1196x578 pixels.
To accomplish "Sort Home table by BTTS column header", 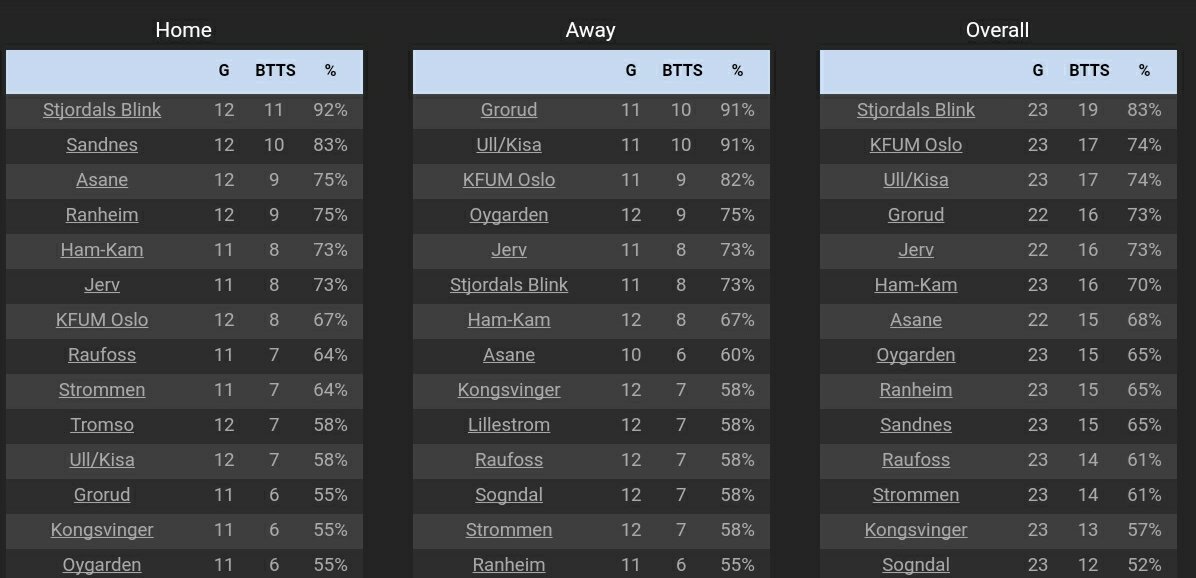I will (x=275, y=71).
